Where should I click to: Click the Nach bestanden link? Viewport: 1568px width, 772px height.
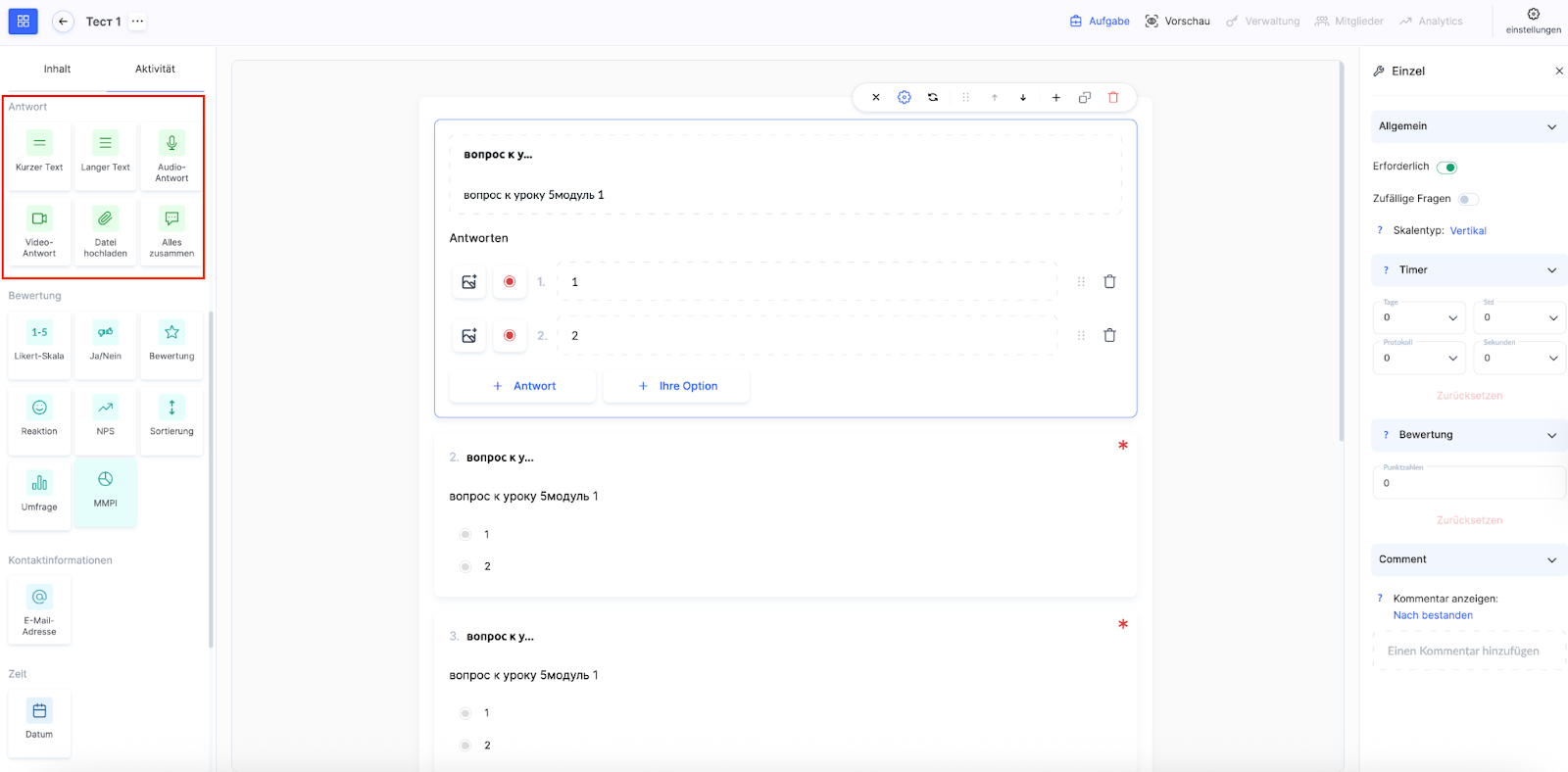coord(1433,615)
